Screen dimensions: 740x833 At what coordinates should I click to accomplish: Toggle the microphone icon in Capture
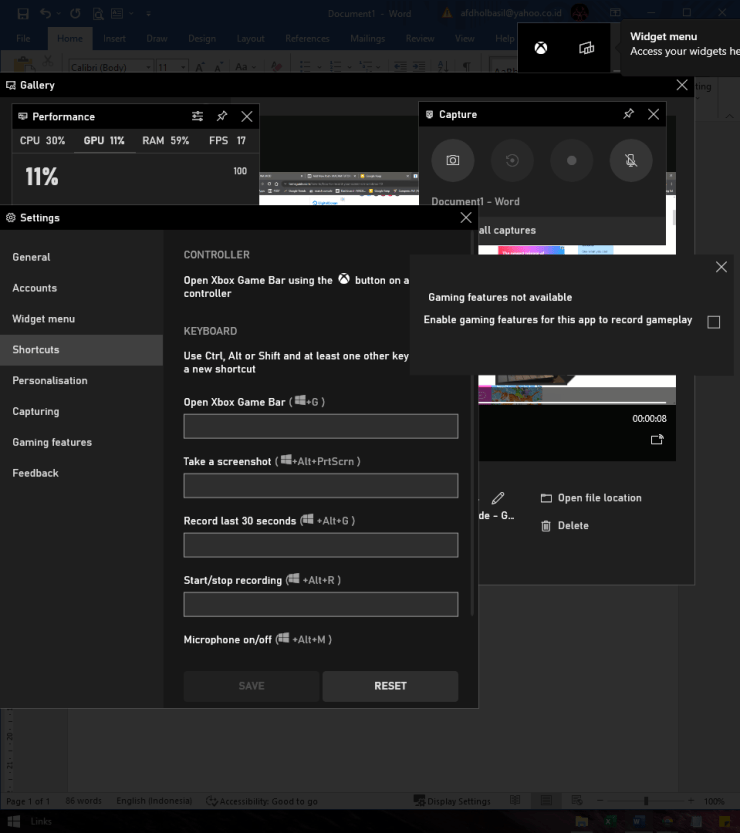[631, 160]
